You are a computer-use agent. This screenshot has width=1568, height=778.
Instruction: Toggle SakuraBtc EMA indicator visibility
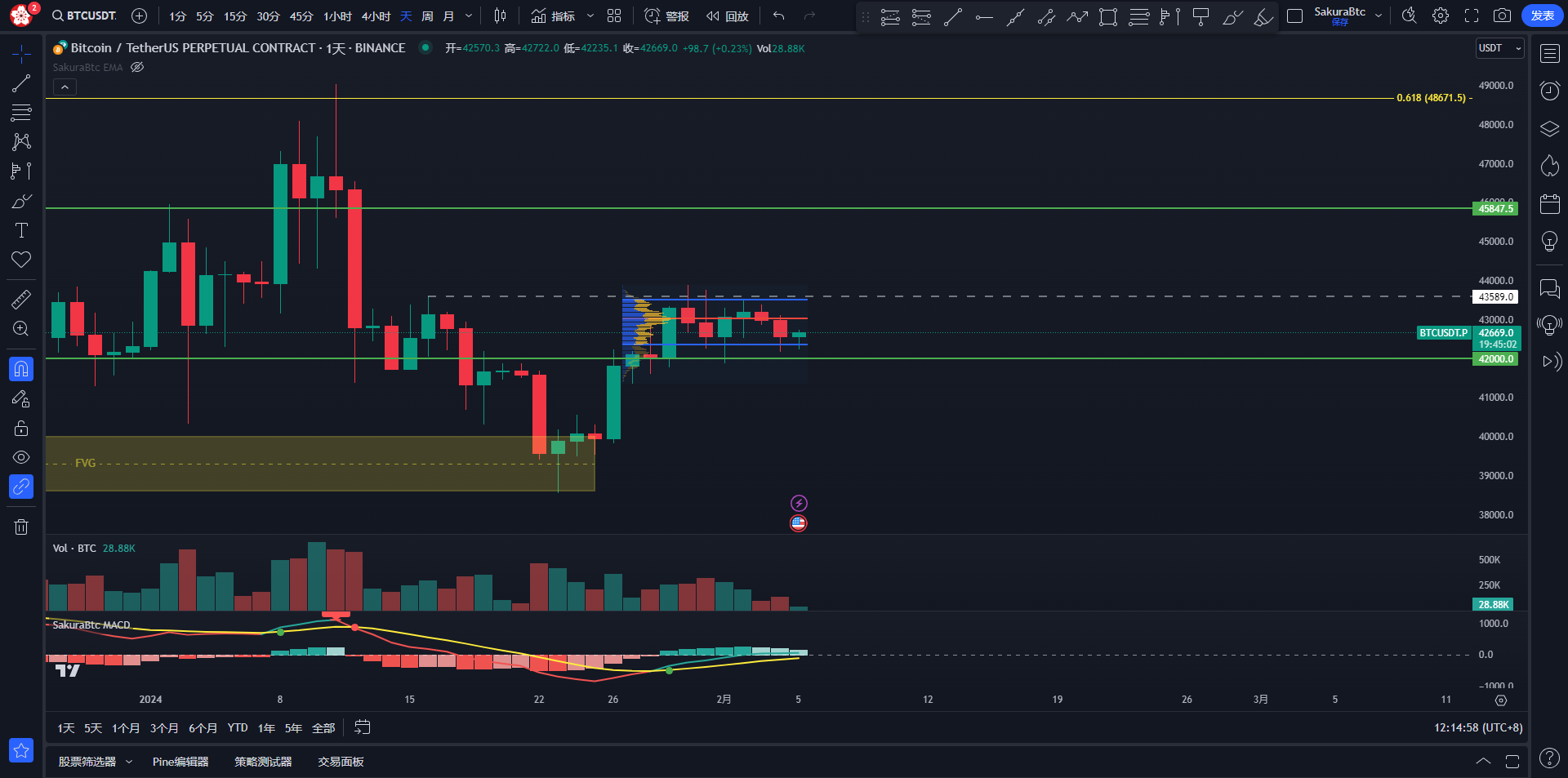pos(137,67)
